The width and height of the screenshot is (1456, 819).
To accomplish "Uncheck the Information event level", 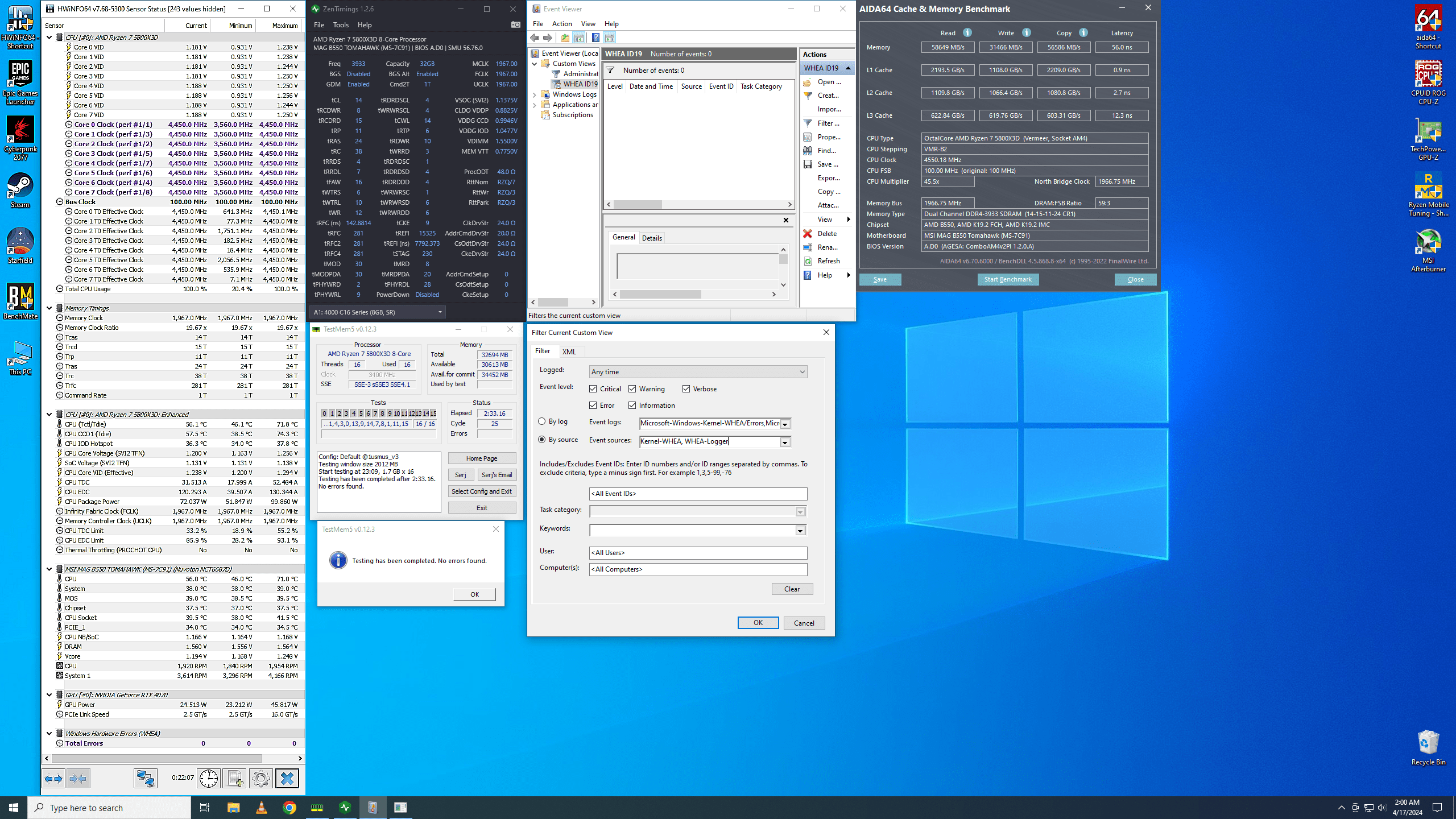I will tap(632, 406).
